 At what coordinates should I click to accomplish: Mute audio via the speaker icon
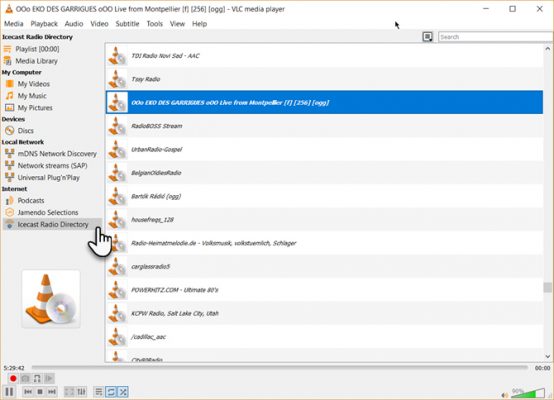point(505,395)
